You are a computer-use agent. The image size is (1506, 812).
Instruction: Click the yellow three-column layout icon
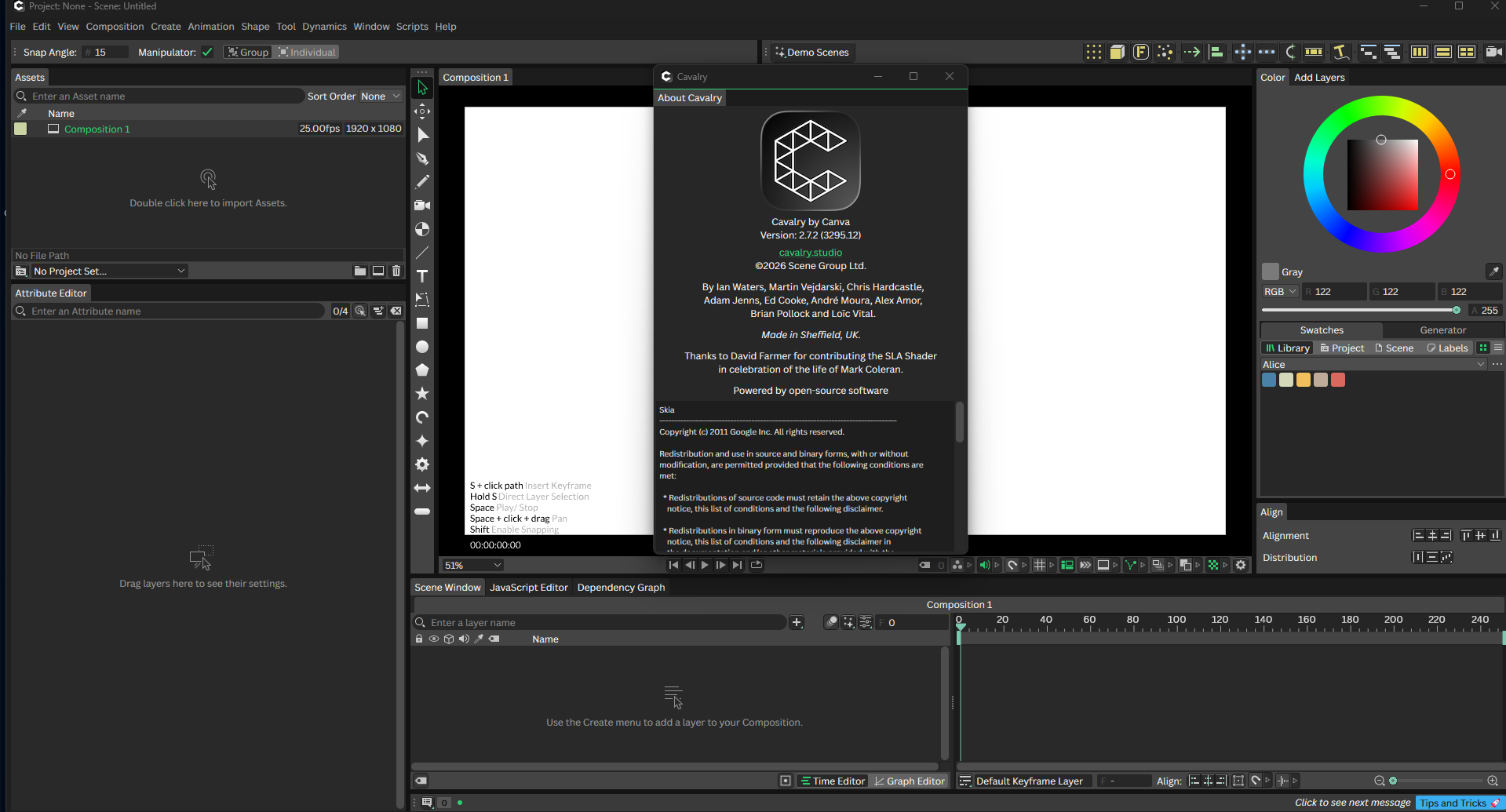[x=1419, y=52]
